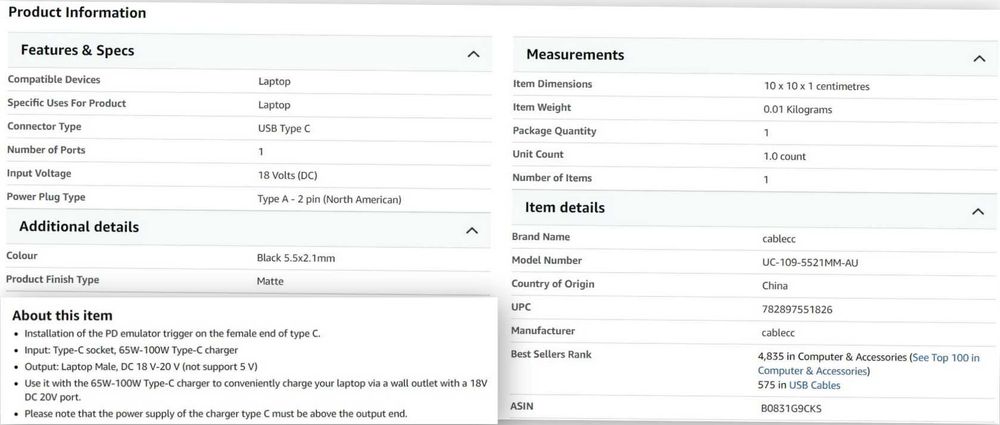Click the Item details heading
Screen dimensions: 1000x425
pos(565,207)
